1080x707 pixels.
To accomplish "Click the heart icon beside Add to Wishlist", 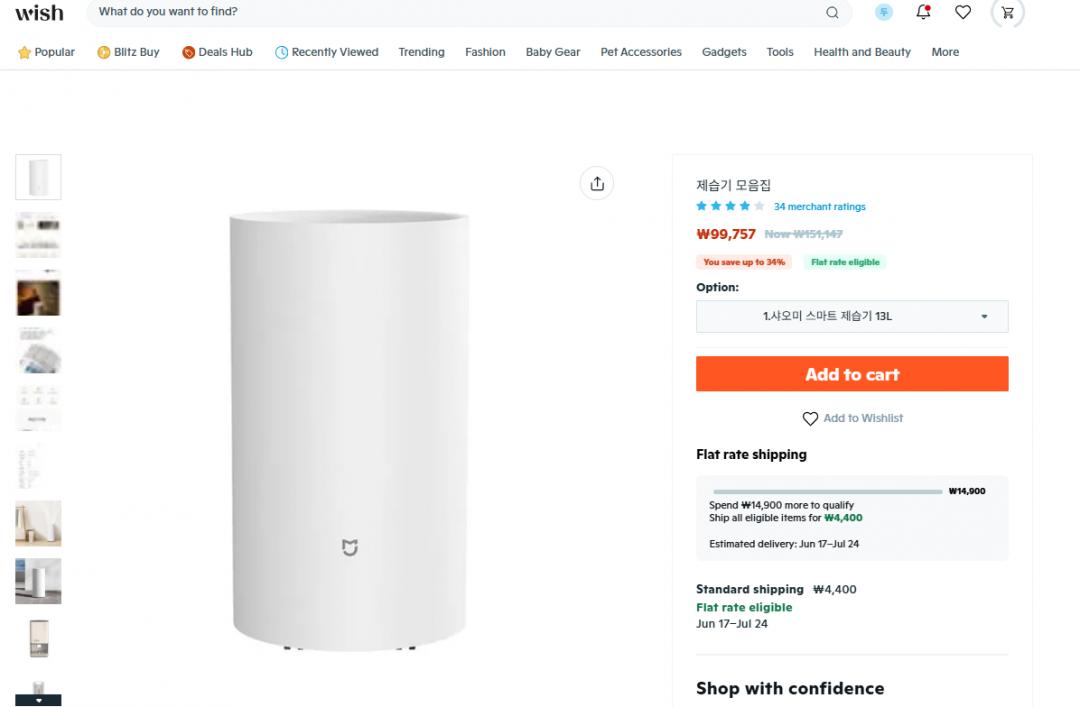I will tap(810, 419).
